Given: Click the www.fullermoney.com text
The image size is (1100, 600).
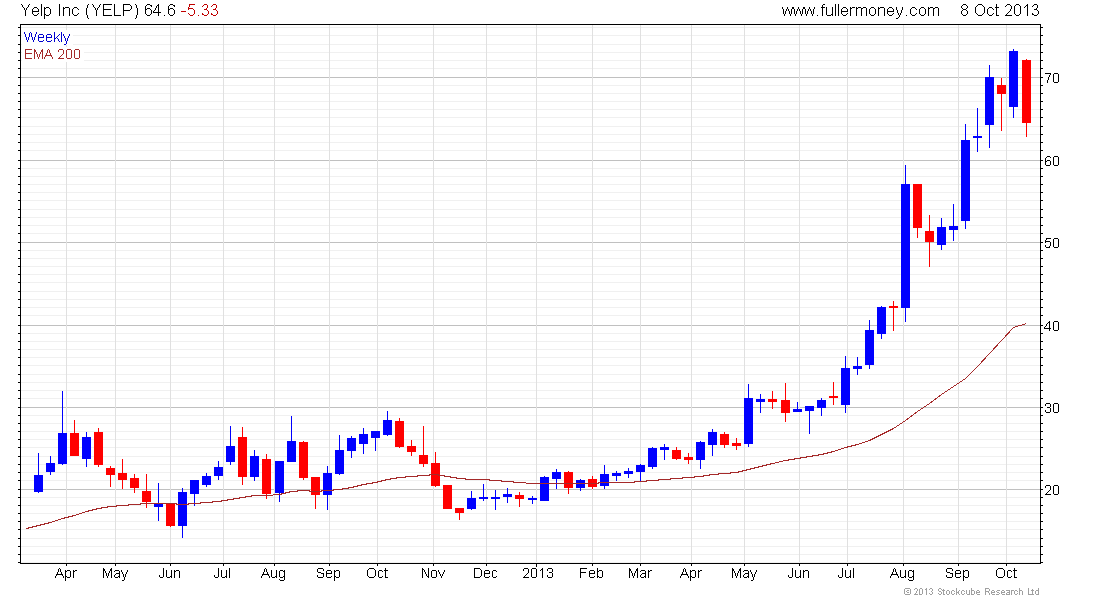Looking at the screenshot, I should tap(860, 11).
